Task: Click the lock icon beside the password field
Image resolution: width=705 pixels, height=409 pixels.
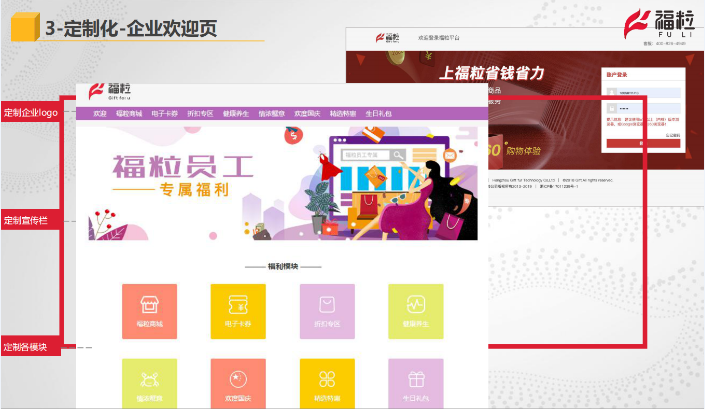Action: point(611,108)
